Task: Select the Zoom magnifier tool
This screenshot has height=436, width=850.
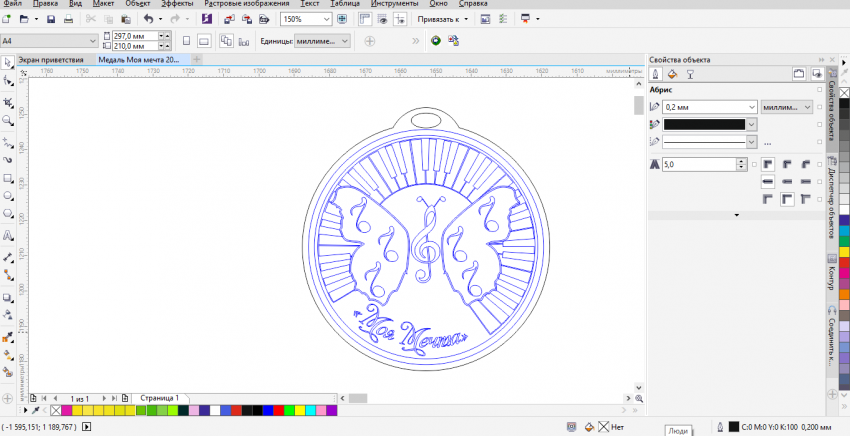Action: coord(8,120)
